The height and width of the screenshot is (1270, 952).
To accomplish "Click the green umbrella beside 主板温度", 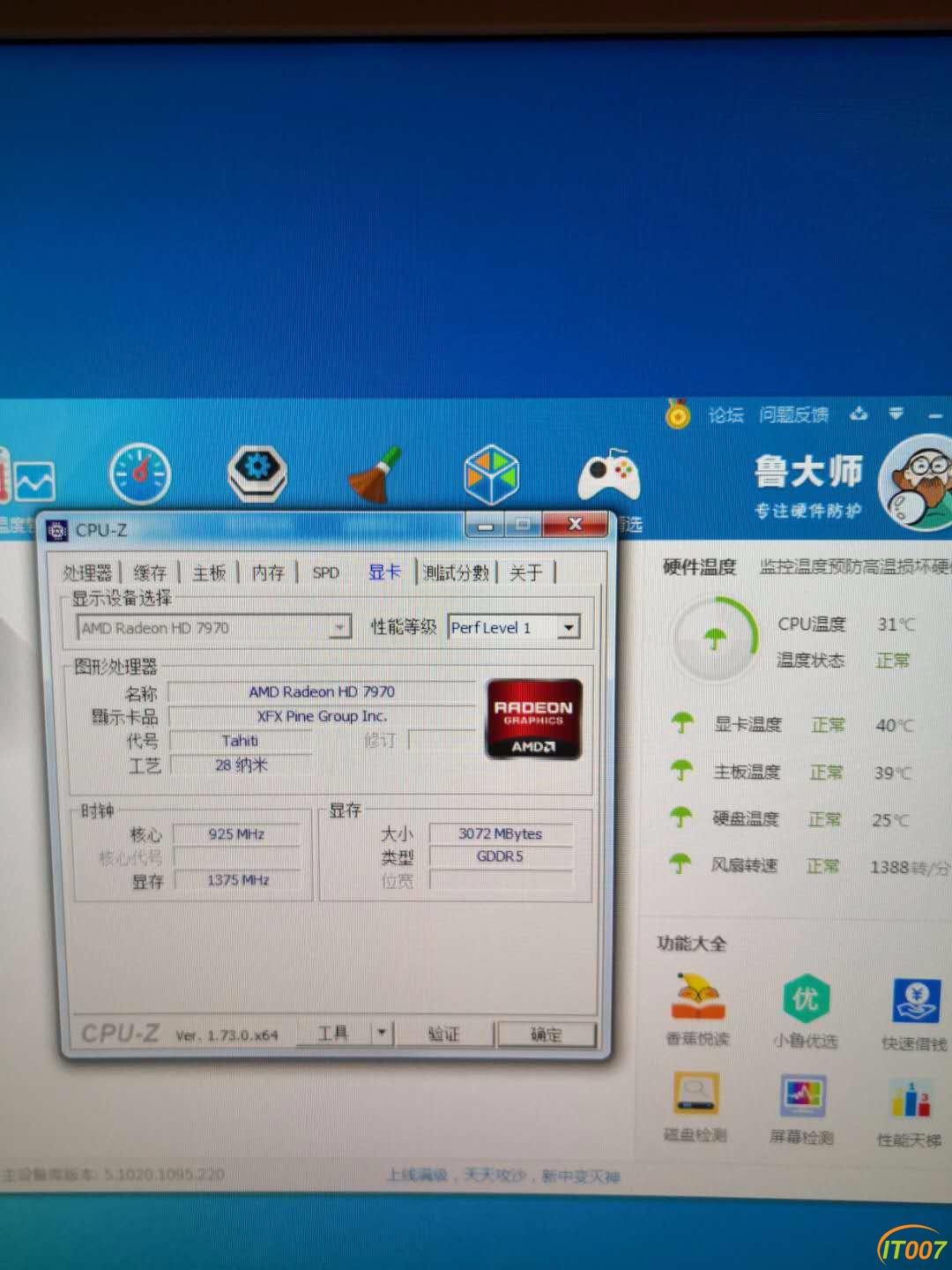I will pyautogui.click(x=681, y=770).
